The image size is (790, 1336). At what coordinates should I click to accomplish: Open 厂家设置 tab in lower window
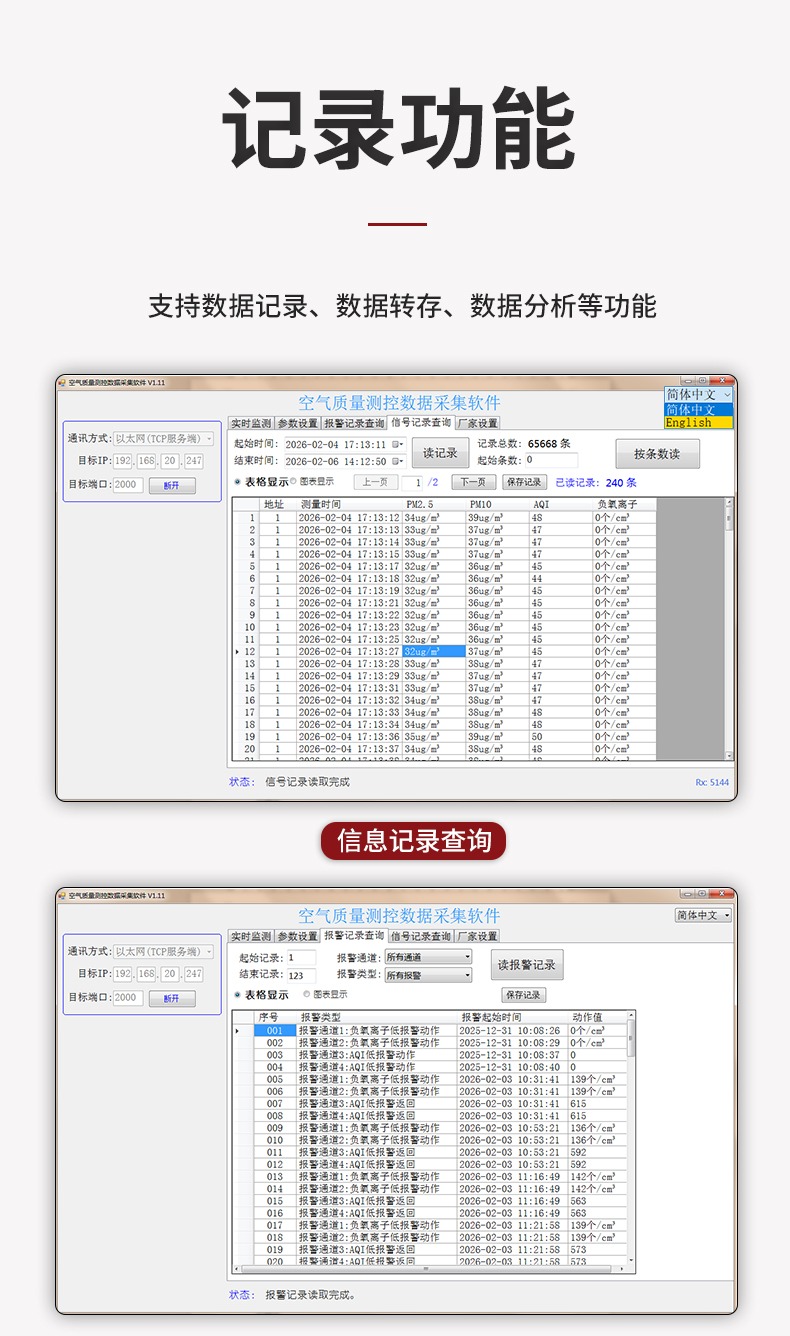coord(477,937)
